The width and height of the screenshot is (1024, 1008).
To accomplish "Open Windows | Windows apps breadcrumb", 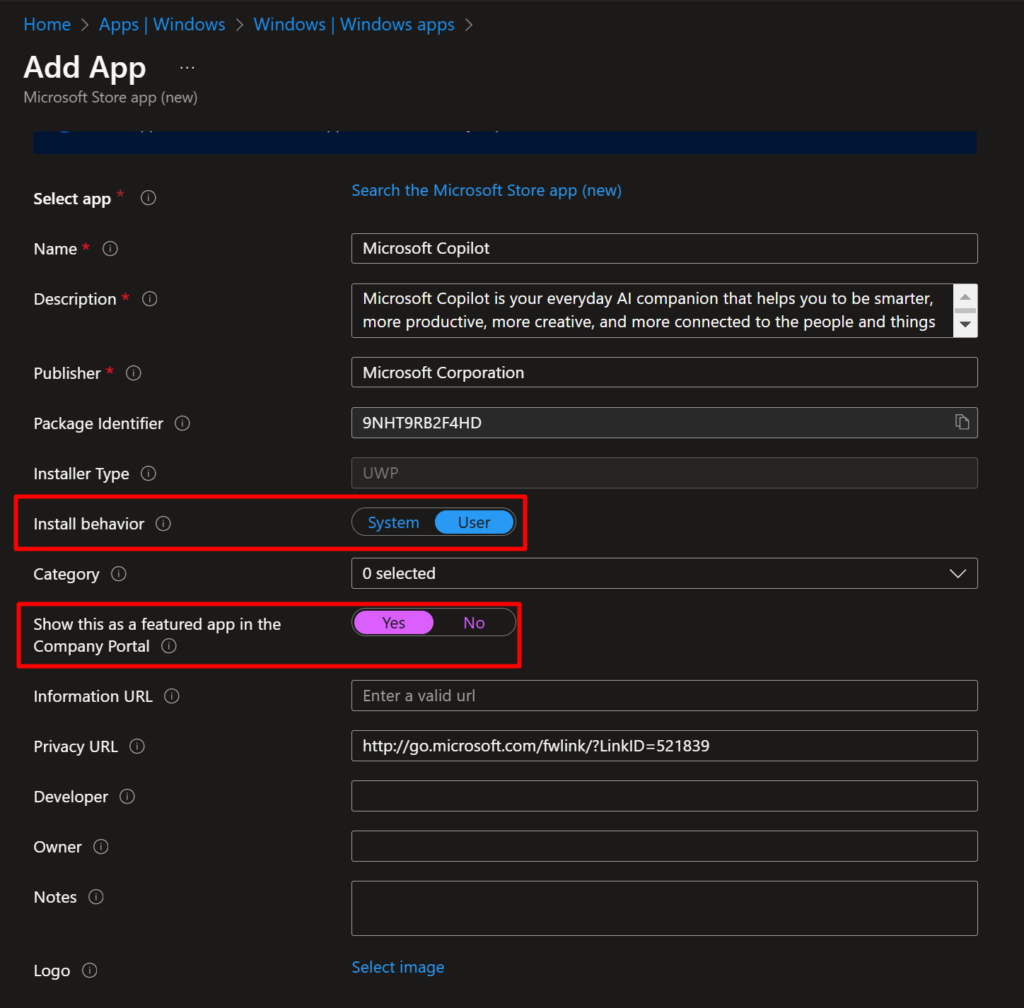I will 354,24.
